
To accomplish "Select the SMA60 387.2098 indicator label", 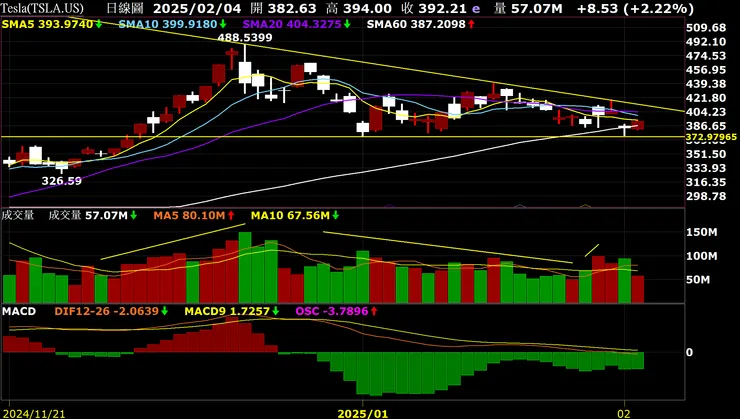I will pyautogui.click(x=416, y=24).
